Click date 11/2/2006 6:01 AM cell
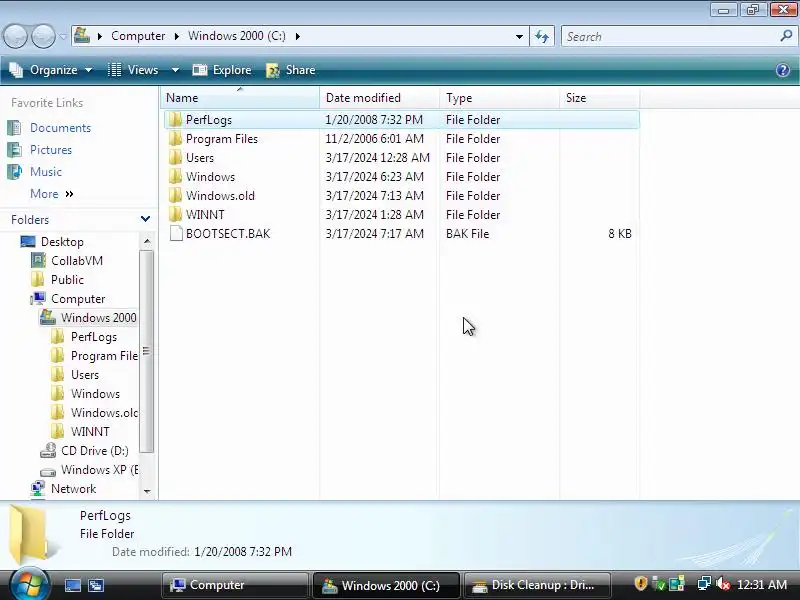This screenshot has height=600, width=800. pos(374,139)
